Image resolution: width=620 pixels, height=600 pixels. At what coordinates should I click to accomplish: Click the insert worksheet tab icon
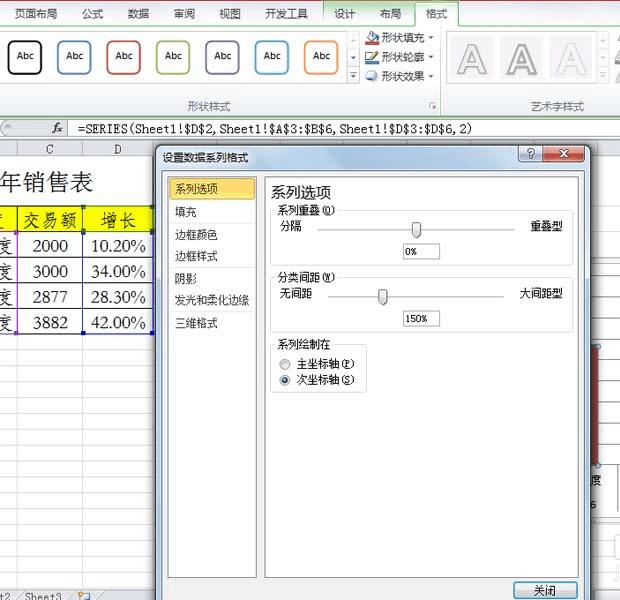[84, 596]
